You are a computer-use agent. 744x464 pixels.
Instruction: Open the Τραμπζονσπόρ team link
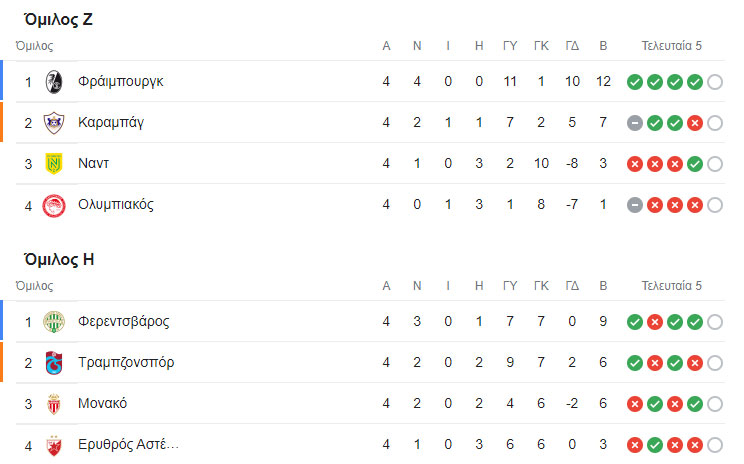125,363
